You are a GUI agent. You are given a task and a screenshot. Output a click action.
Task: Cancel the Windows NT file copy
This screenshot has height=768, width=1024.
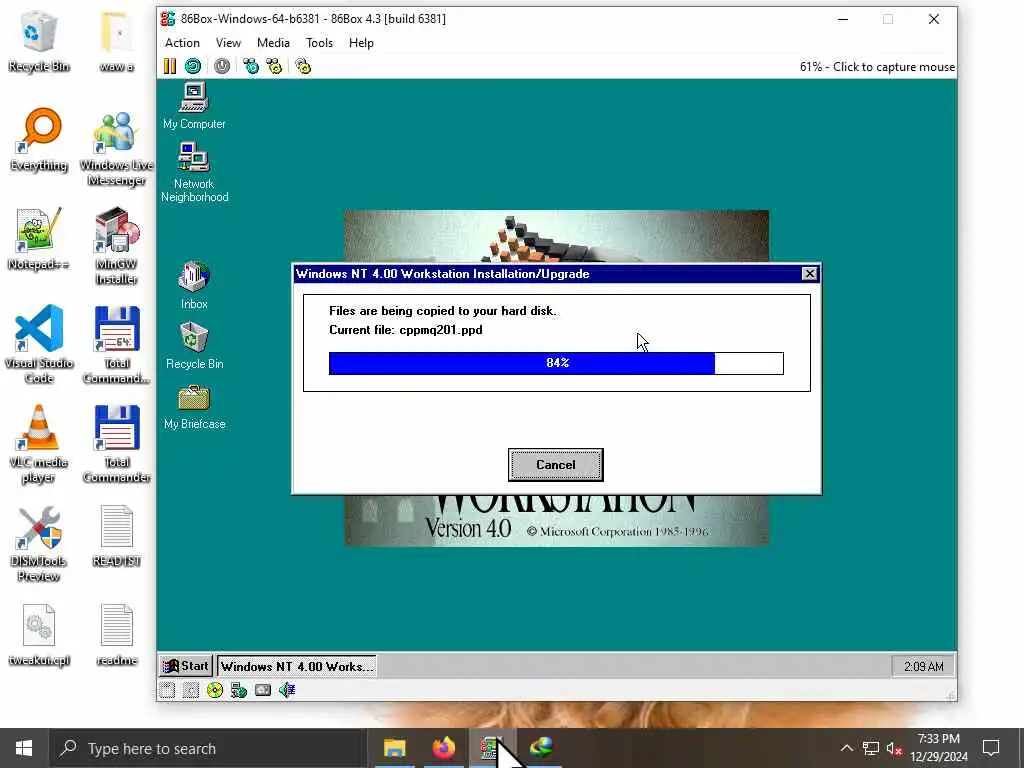(556, 464)
